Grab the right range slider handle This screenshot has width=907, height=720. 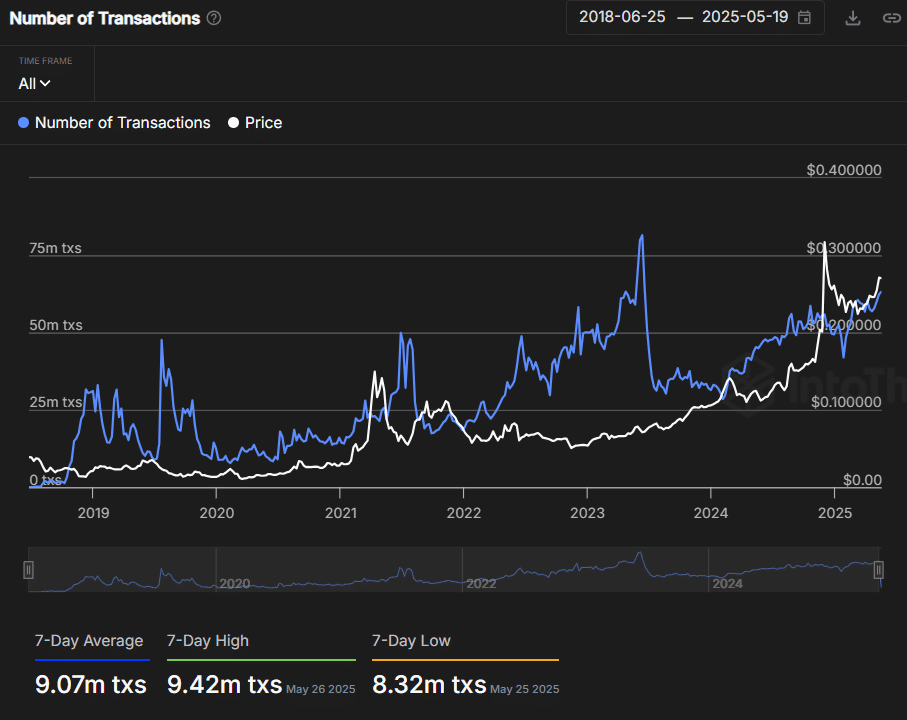[x=878, y=570]
